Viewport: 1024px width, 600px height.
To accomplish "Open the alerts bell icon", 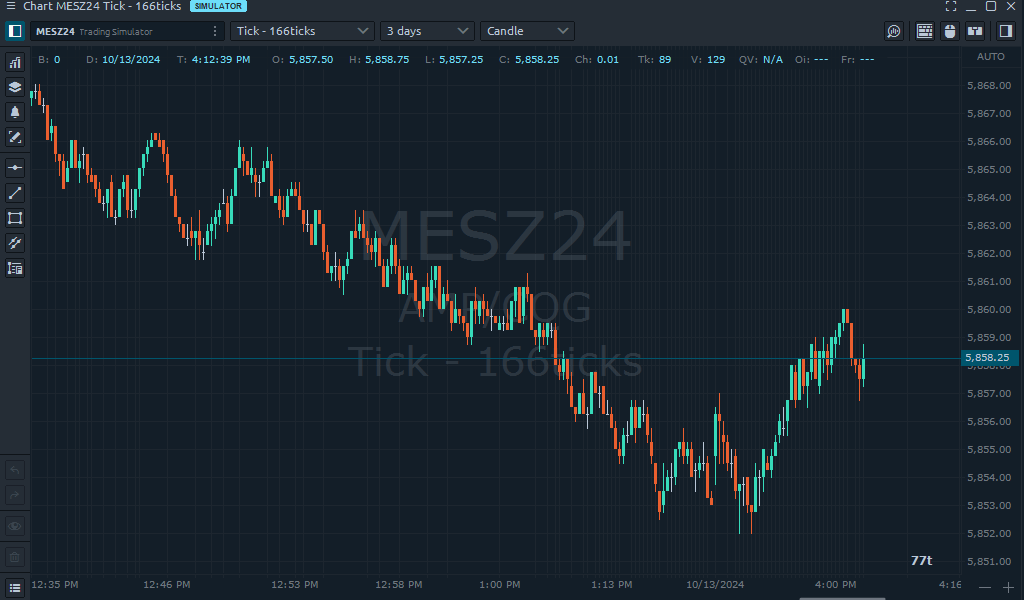I will pos(15,112).
